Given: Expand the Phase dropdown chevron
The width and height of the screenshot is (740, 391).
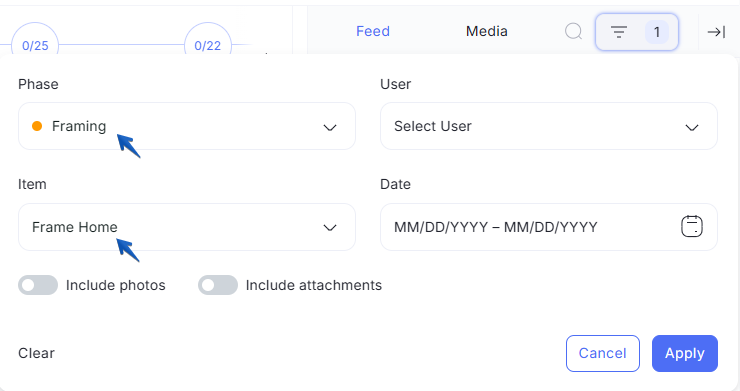Looking at the screenshot, I should tap(330, 127).
